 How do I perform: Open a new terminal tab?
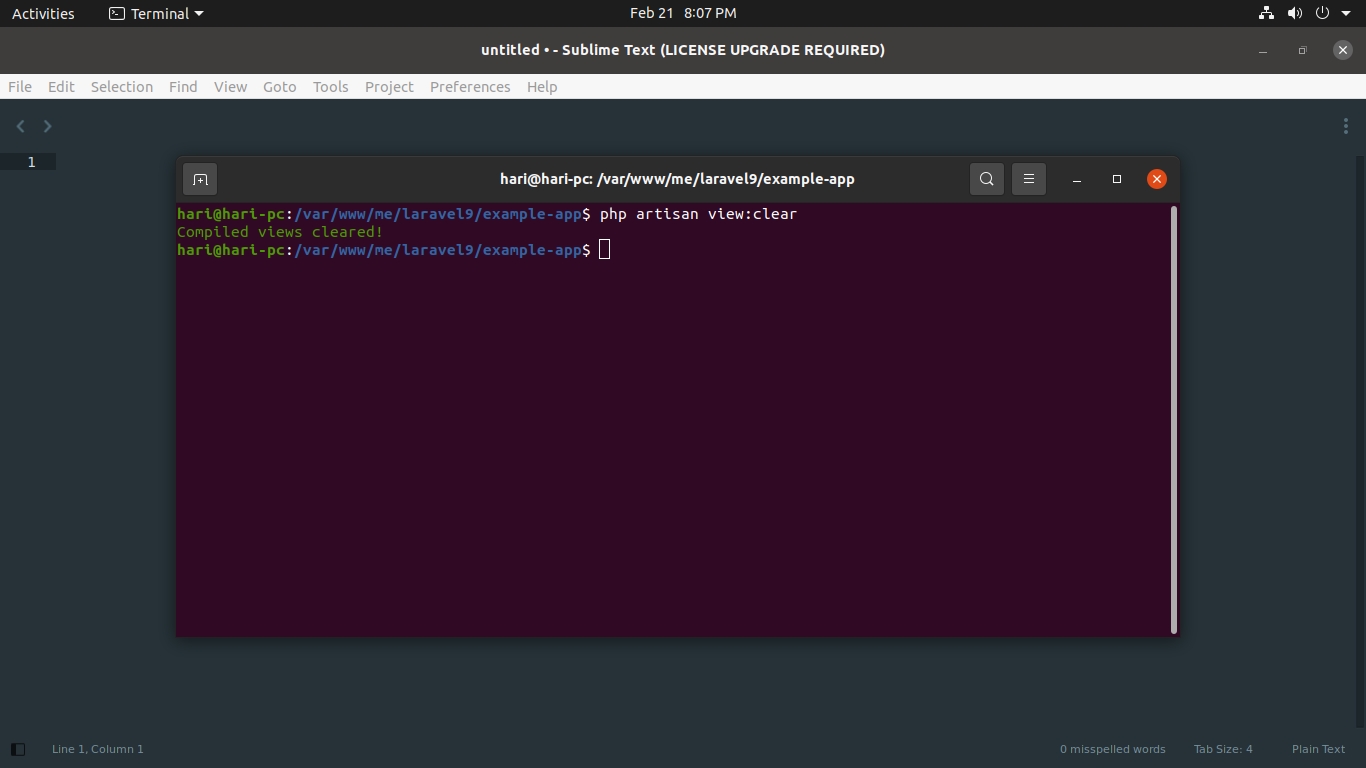tap(200, 179)
